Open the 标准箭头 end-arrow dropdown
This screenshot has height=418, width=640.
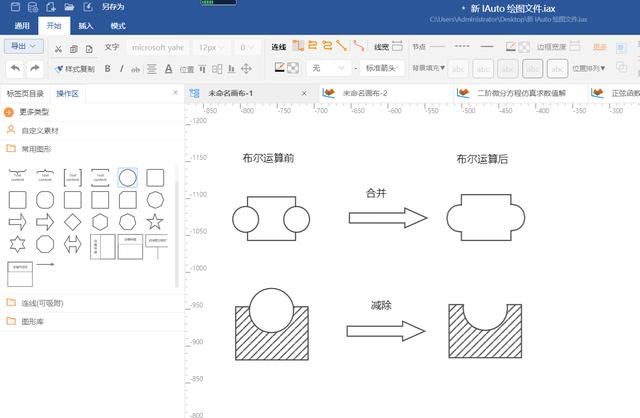pos(382,68)
